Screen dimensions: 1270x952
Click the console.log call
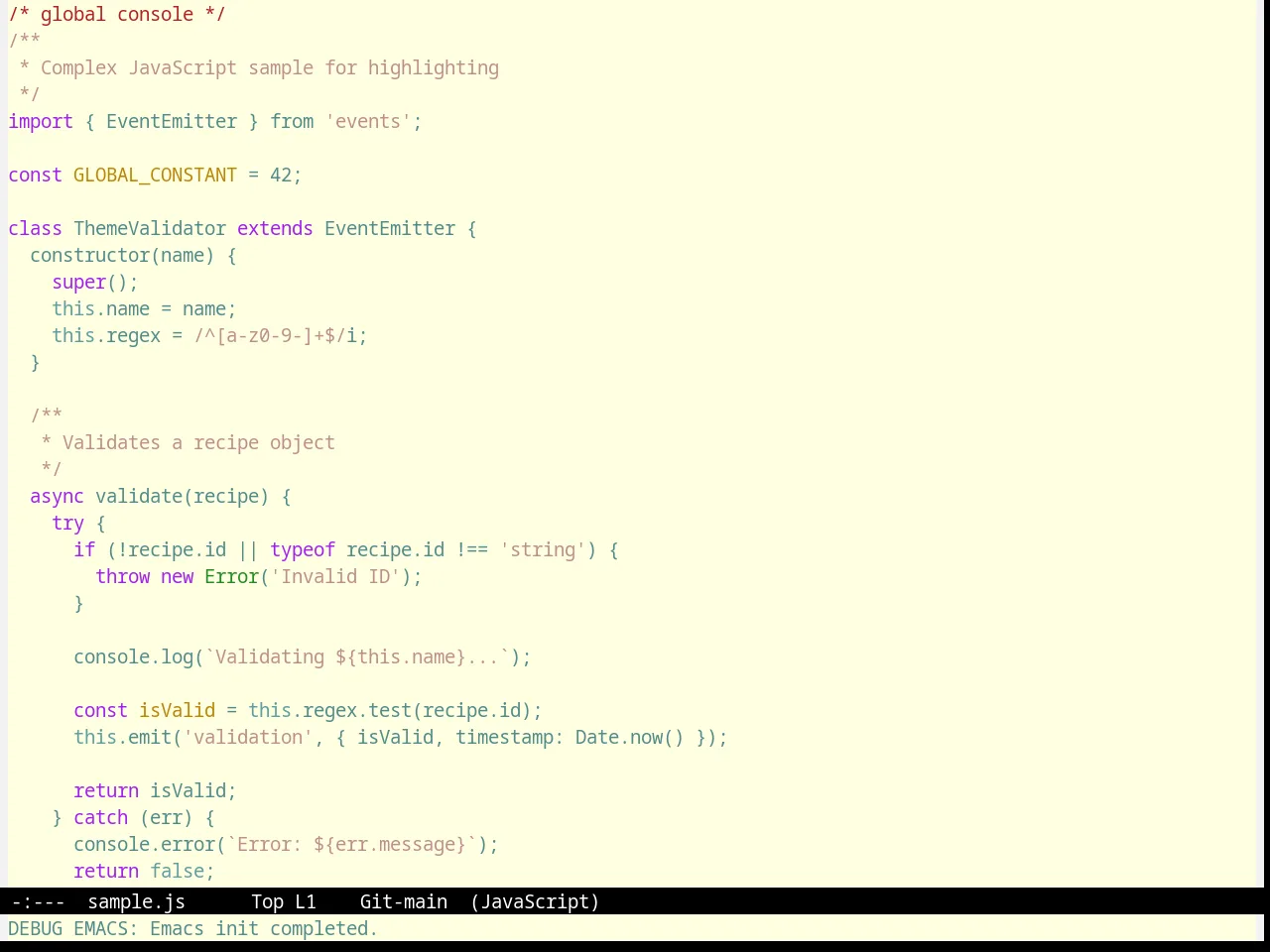pos(133,656)
